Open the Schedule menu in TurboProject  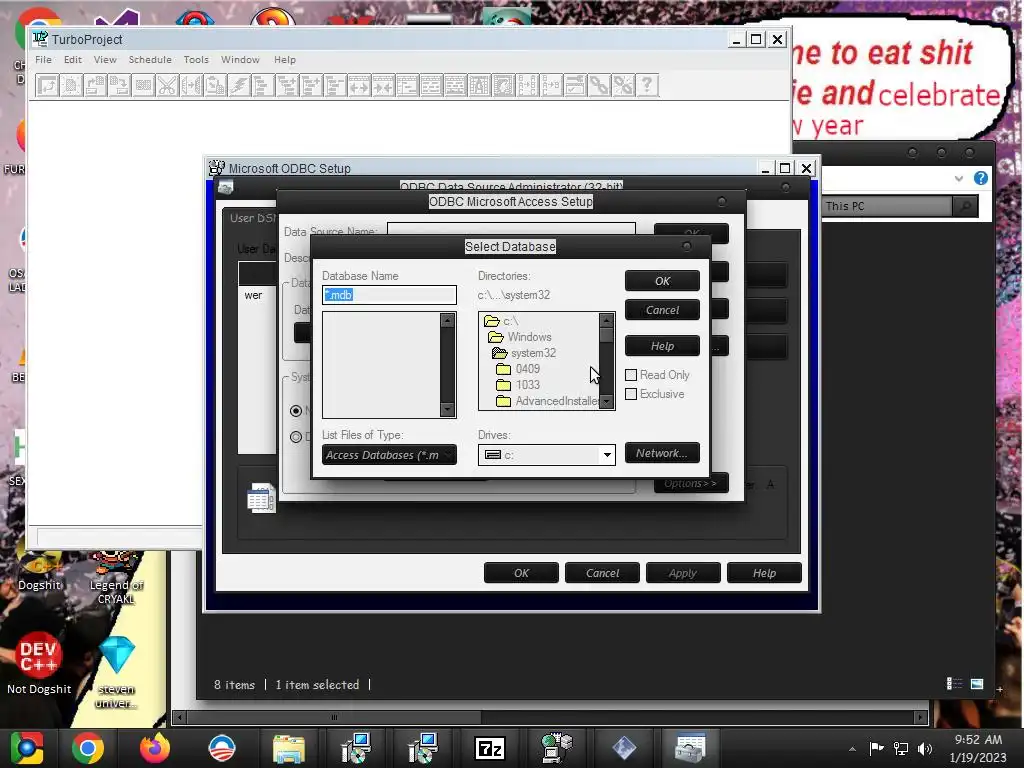pyautogui.click(x=150, y=59)
